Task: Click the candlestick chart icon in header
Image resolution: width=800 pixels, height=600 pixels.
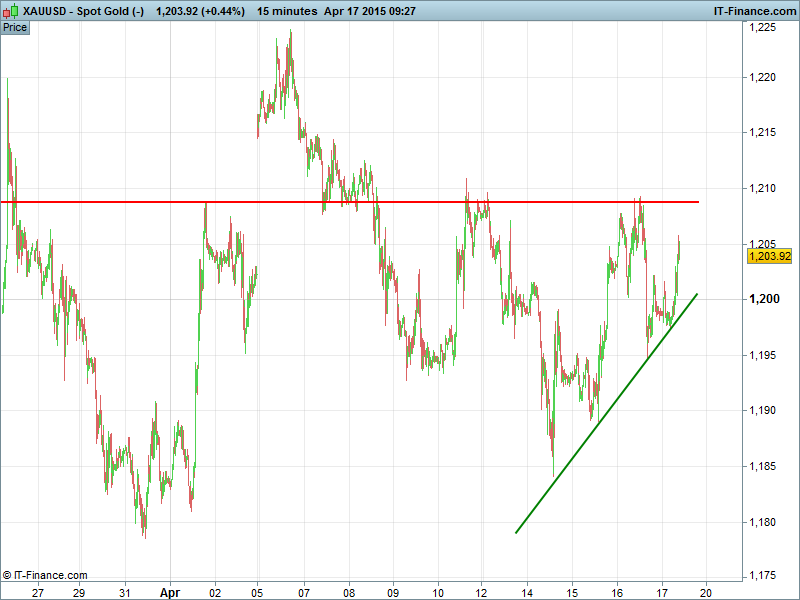Action: (x=11, y=11)
